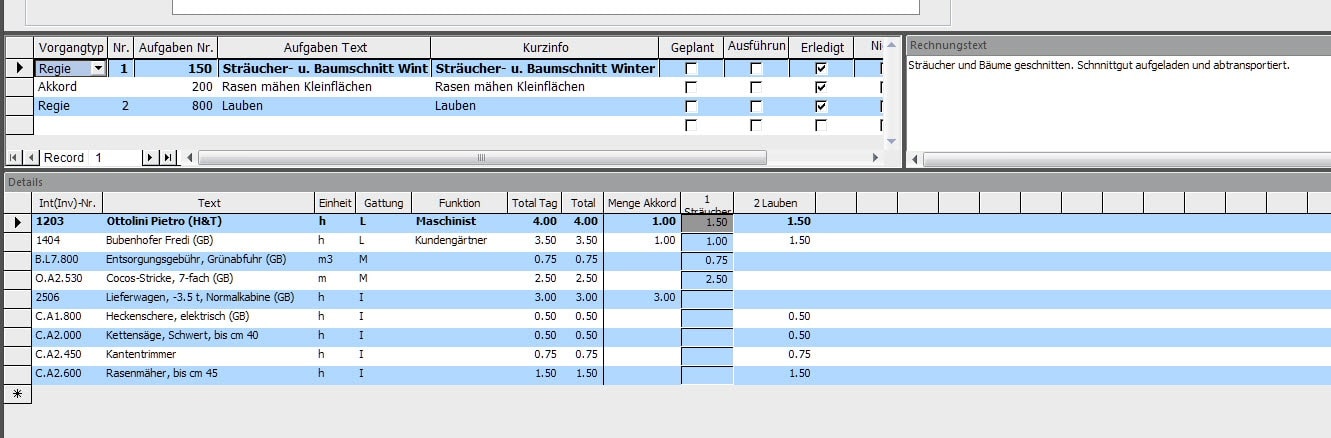The width and height of the screenshot is (1331, 438).
Task: Select row marker of task 150
Action: 19,68
